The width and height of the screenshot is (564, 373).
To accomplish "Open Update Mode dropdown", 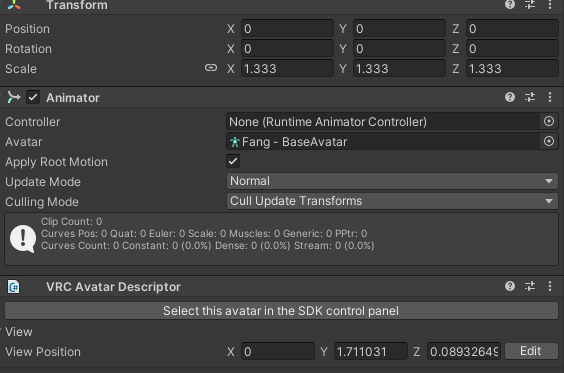I will click(392, 181).
